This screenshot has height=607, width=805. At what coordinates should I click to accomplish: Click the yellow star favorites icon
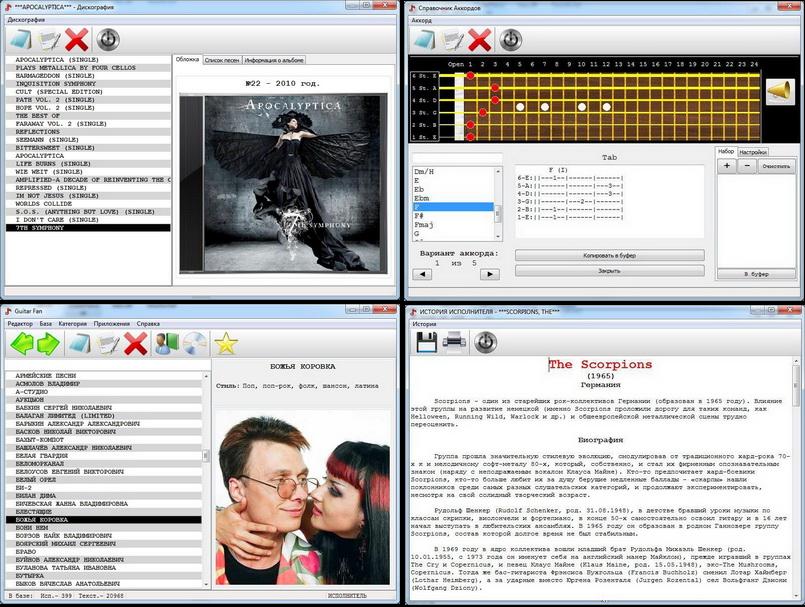click(226, 344)
